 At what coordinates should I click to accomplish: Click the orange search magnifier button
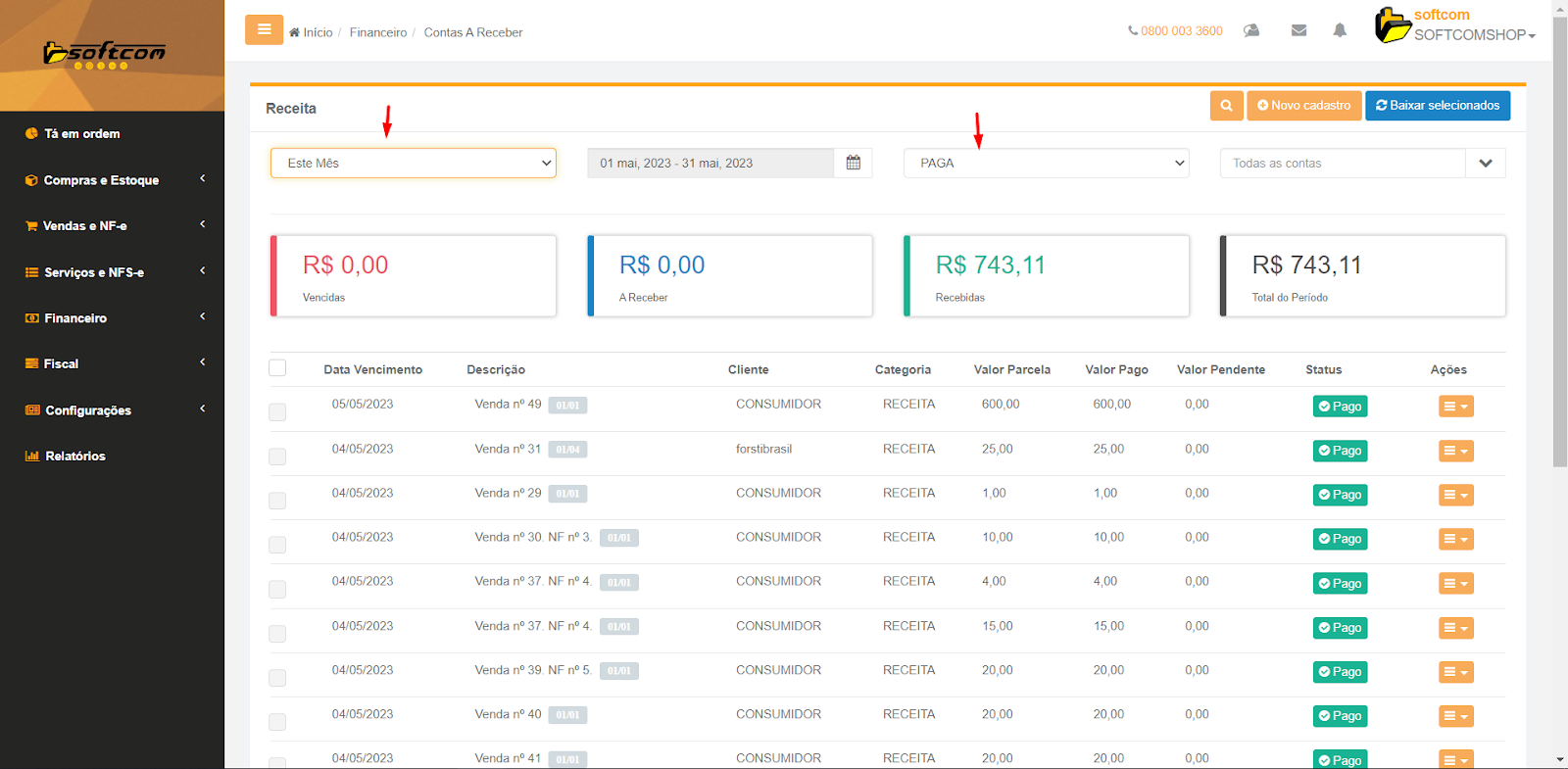pyautogui.click(x=1226, y=106)
